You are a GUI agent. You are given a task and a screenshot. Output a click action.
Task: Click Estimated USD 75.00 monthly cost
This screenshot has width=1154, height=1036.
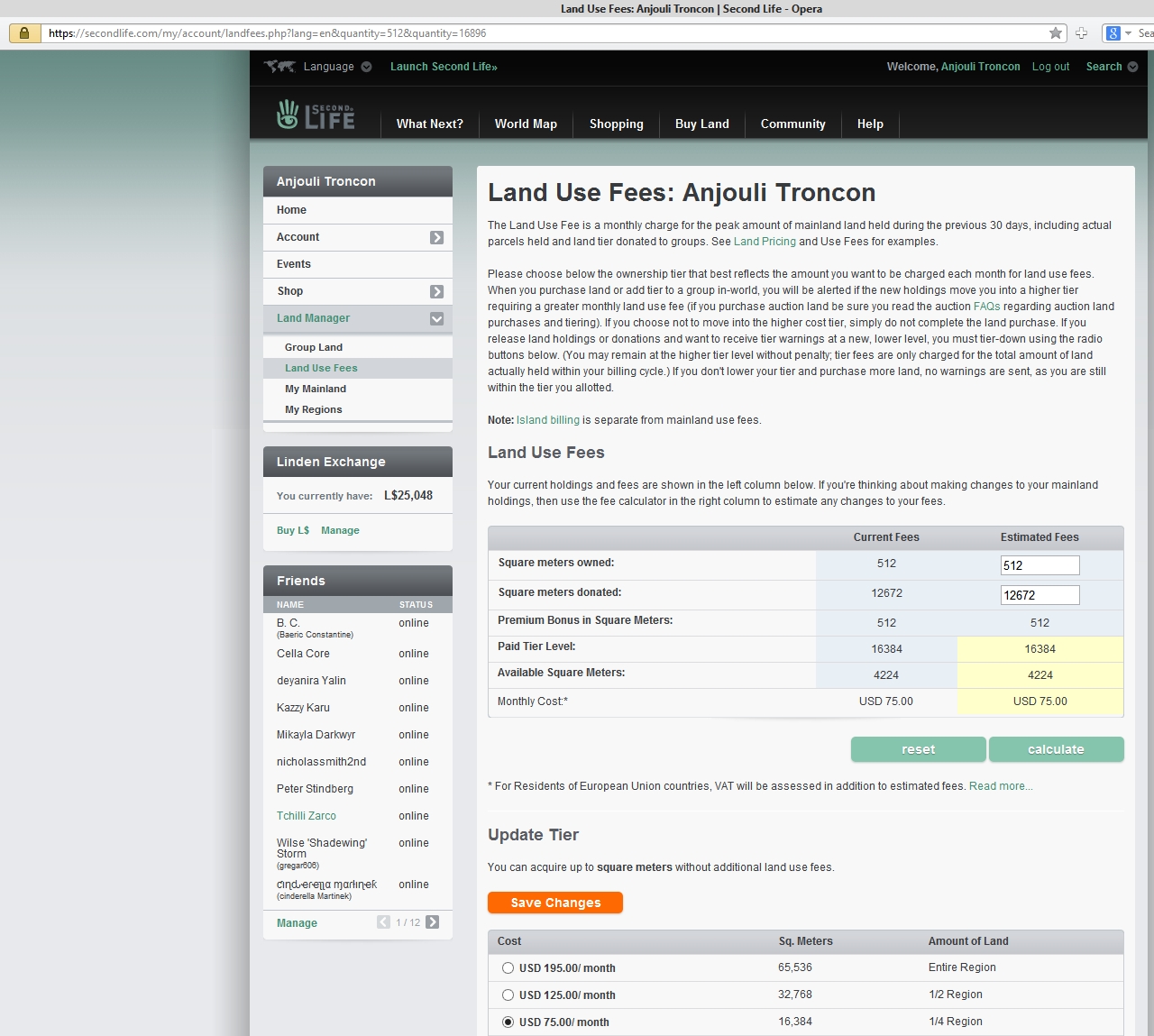(x=1040, y=701)
